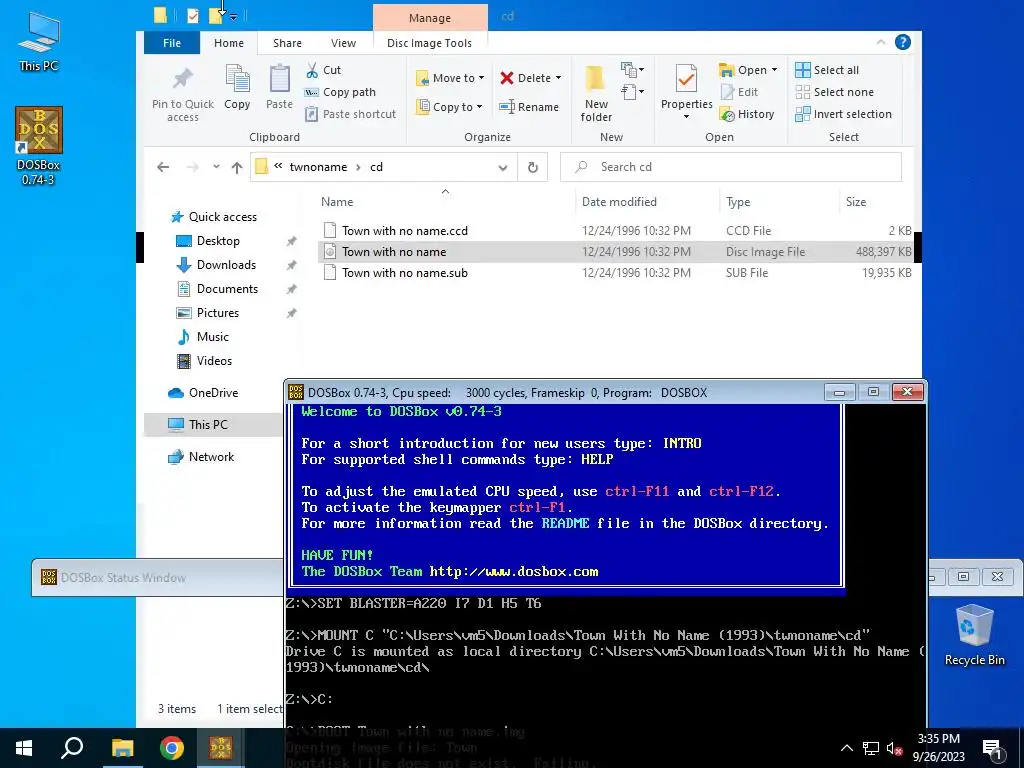The width and height of the screenshot is (1024, 768).
Task: Open the Disc Image Tools tab
Action: [x=429, y=43]
